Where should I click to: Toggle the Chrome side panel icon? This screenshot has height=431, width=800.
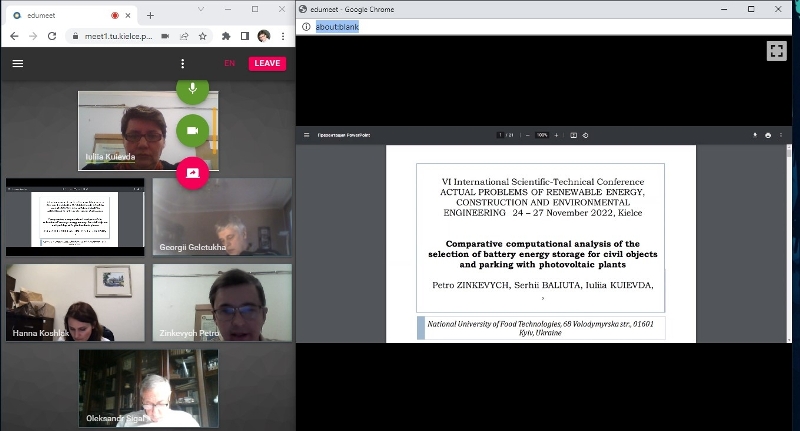point(245,36)
